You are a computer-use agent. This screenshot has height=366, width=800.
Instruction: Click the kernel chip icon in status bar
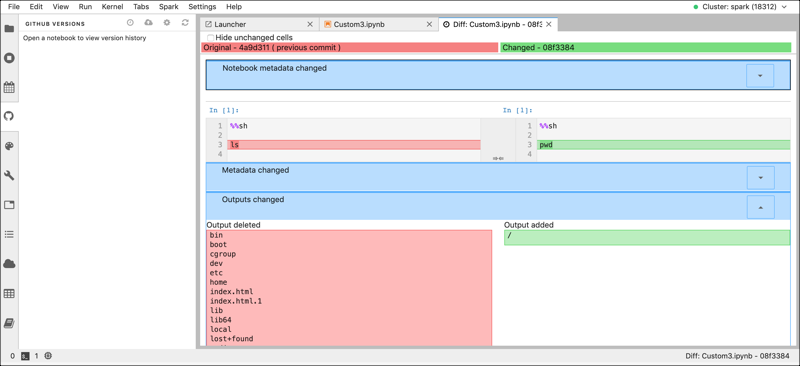click(48, 356)
